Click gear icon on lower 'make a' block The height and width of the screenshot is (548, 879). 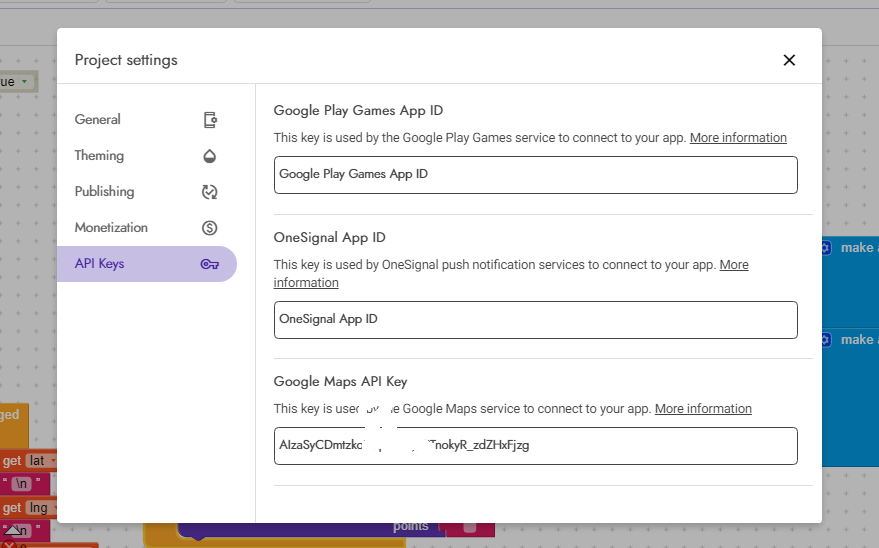826,340
